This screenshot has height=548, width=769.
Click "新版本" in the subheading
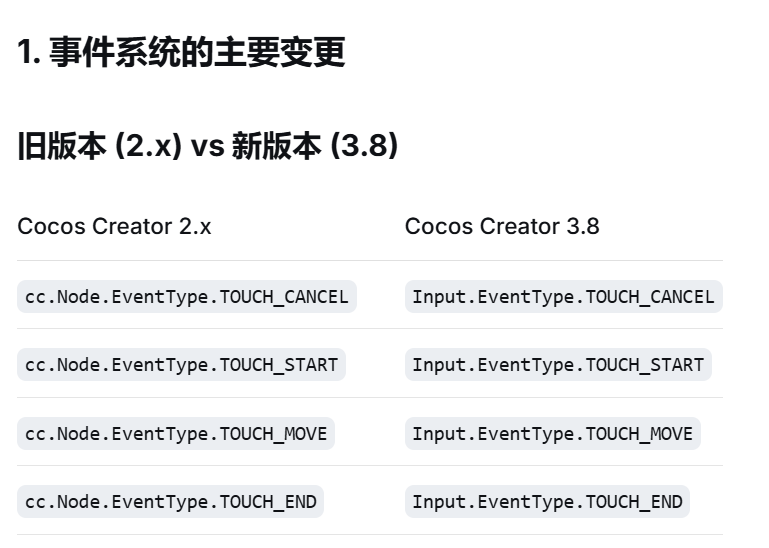pos(275,146)
